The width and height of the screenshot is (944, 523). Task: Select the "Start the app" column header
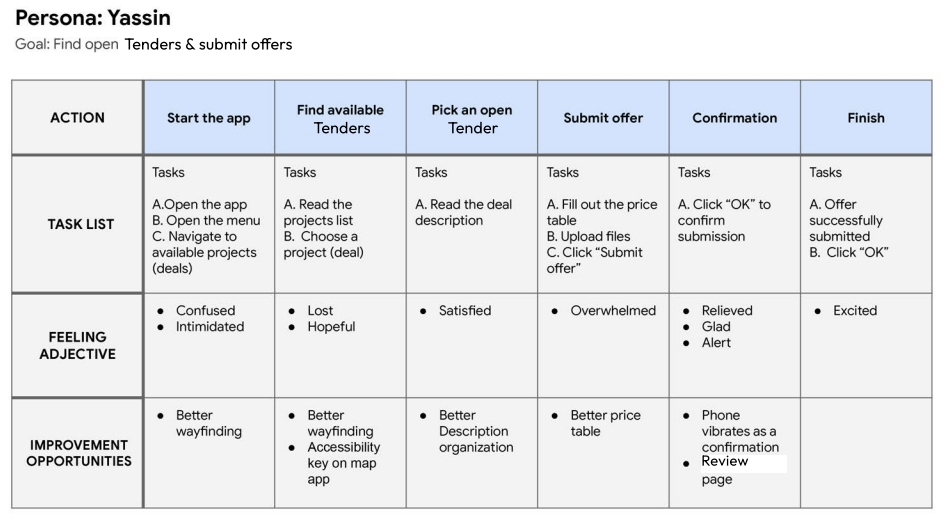pos(209,118)
